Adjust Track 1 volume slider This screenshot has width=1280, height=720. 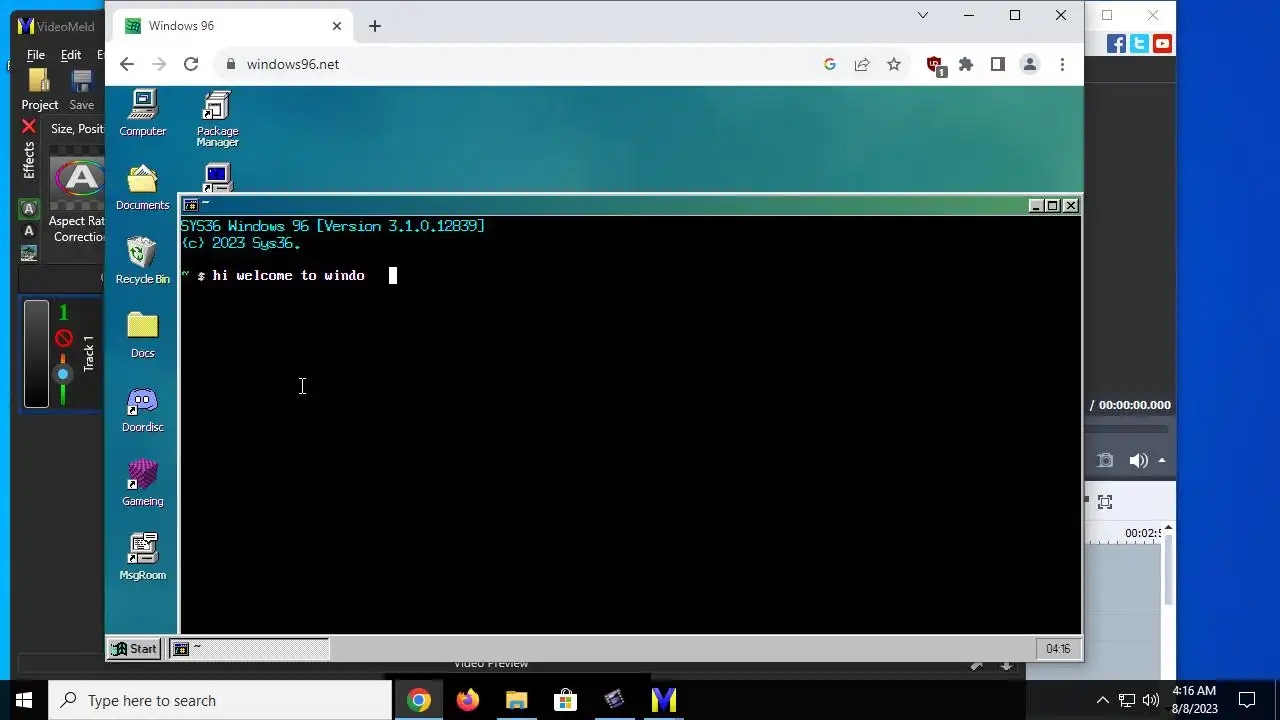(63, 374)
